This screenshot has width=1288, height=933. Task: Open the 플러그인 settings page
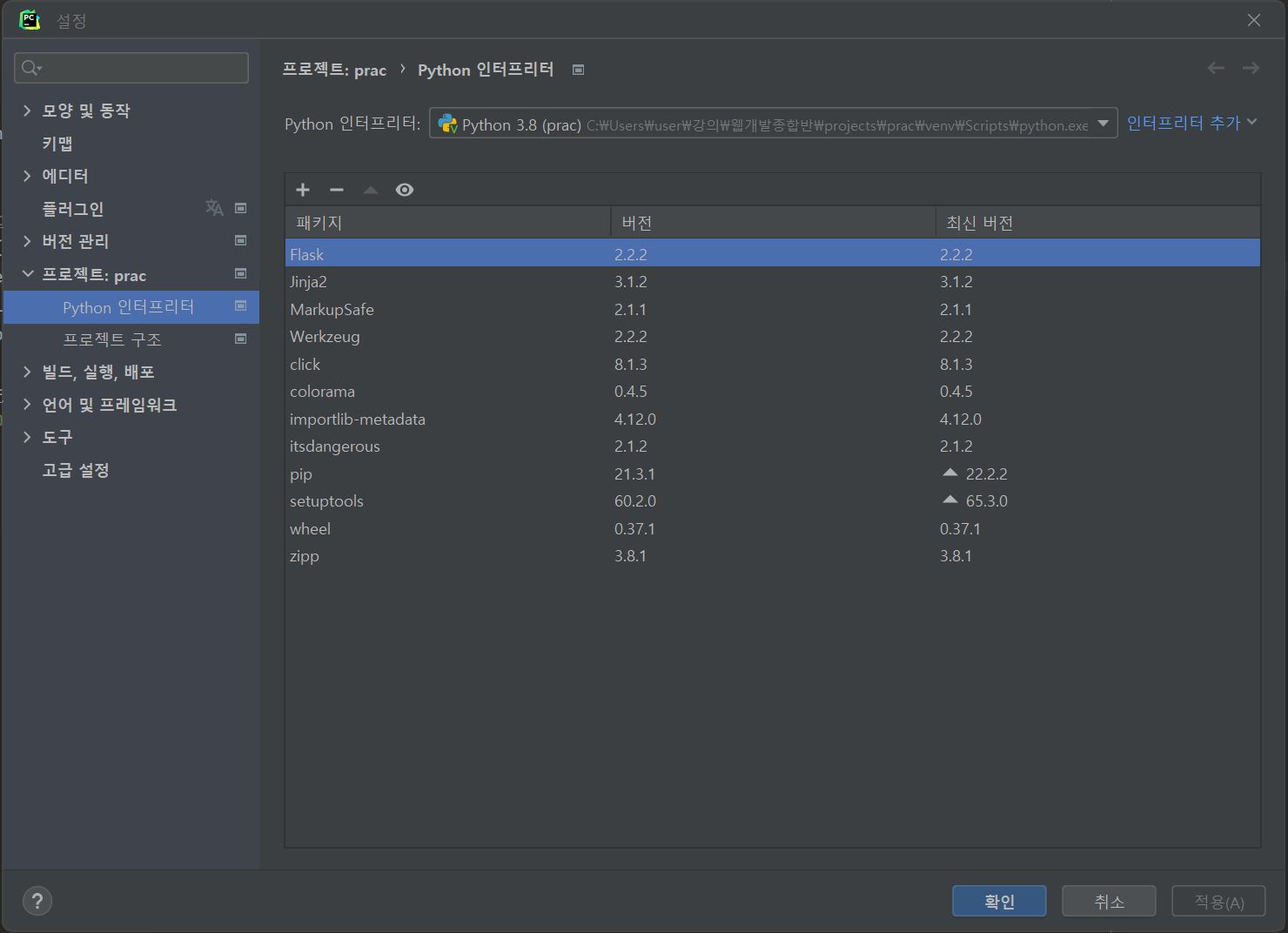tap(73, 209)
